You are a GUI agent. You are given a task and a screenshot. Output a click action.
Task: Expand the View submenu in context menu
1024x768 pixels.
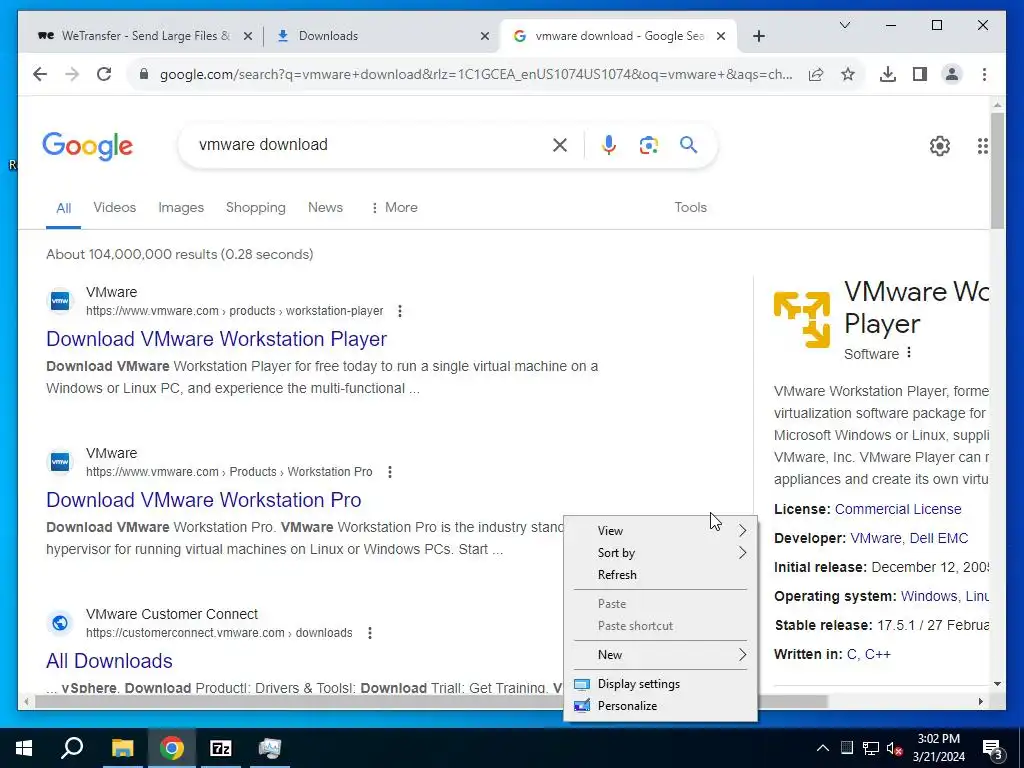[x=660, y=530]
